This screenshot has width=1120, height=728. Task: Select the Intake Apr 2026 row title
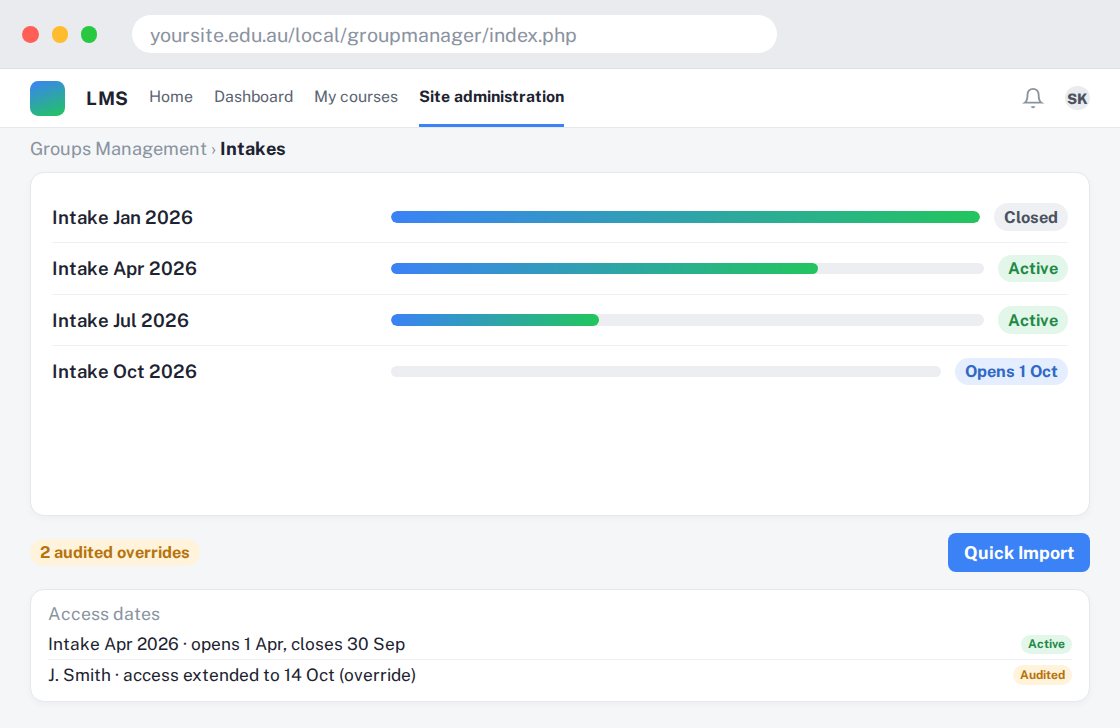124,269
